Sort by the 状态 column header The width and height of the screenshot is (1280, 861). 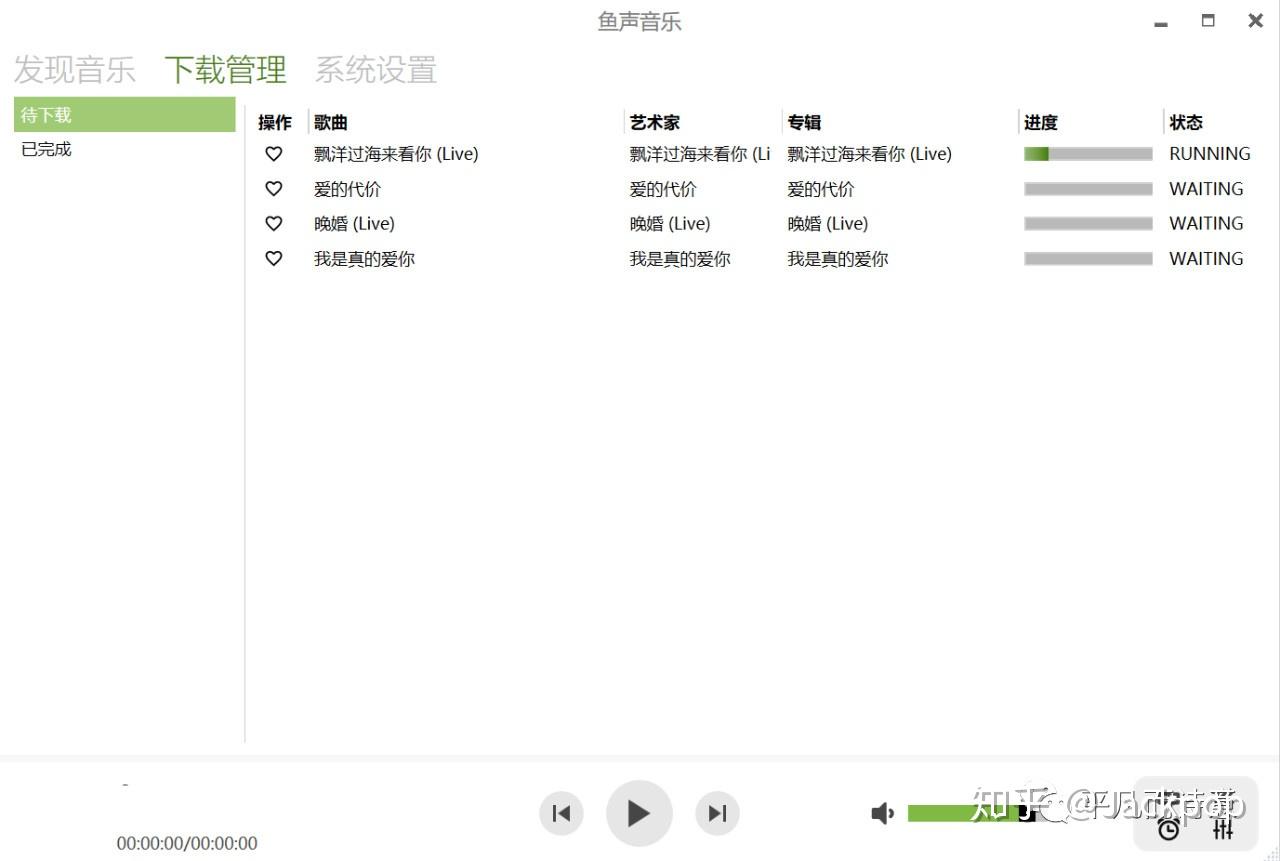1186,123
